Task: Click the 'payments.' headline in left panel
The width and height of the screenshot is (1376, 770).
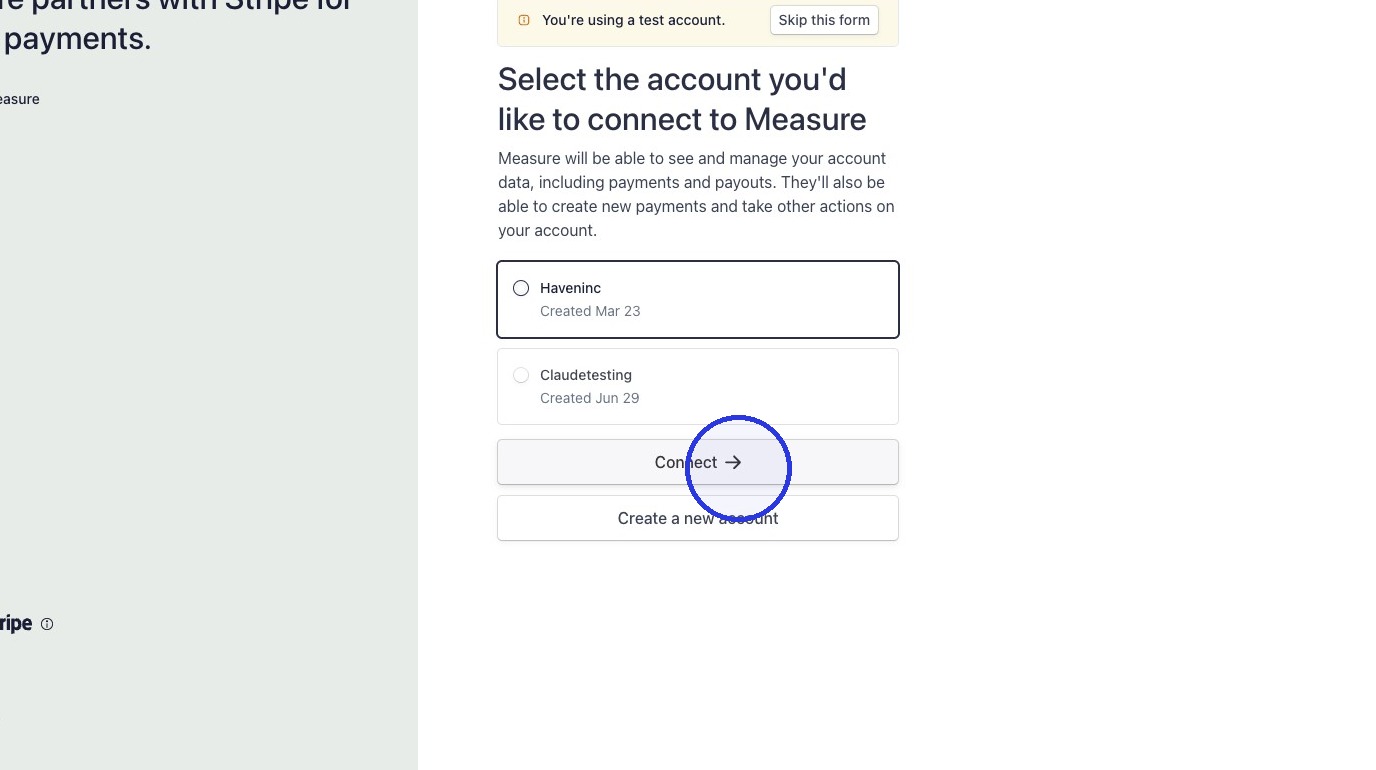Action: pos(76,39)
